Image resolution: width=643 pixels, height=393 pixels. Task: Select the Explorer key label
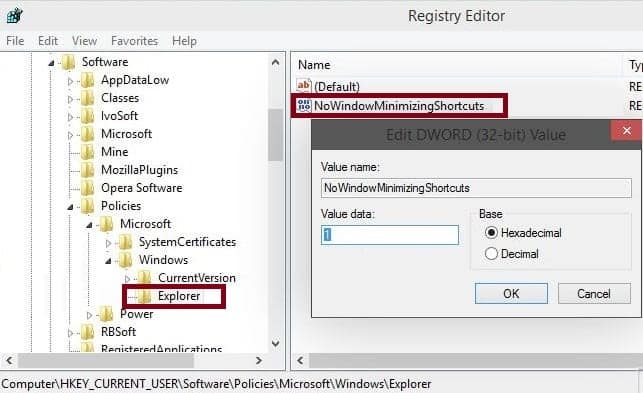pyautogui.click(x=179, y=296)
